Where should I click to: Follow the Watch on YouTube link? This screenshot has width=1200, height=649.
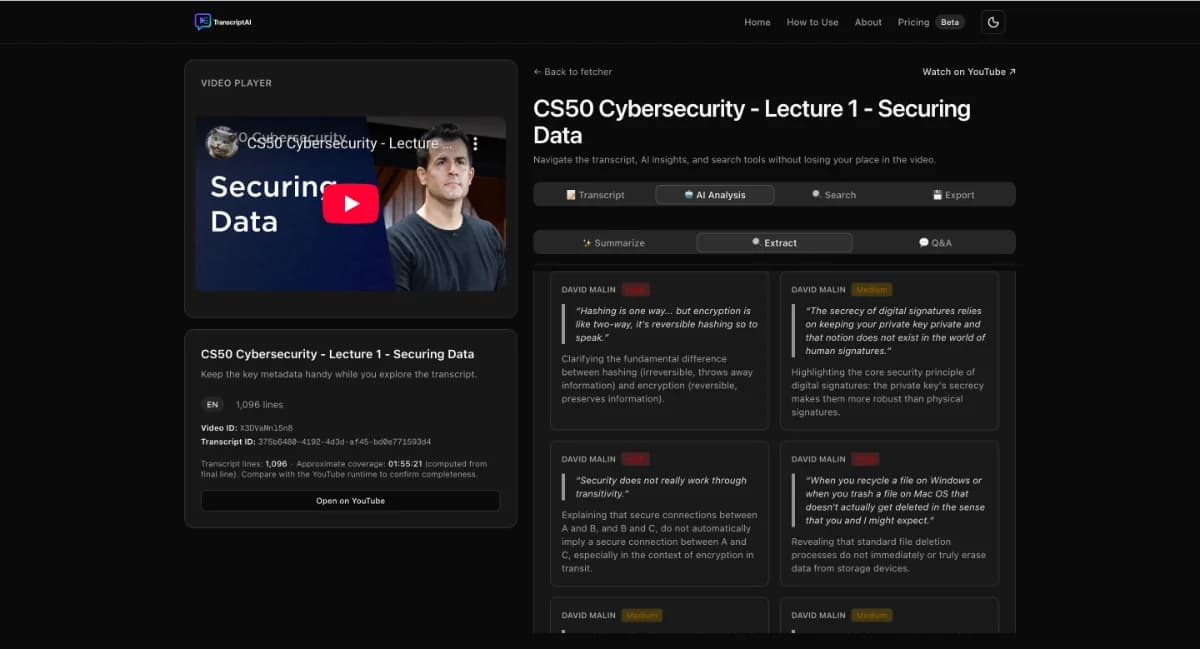tap(968, 72)
